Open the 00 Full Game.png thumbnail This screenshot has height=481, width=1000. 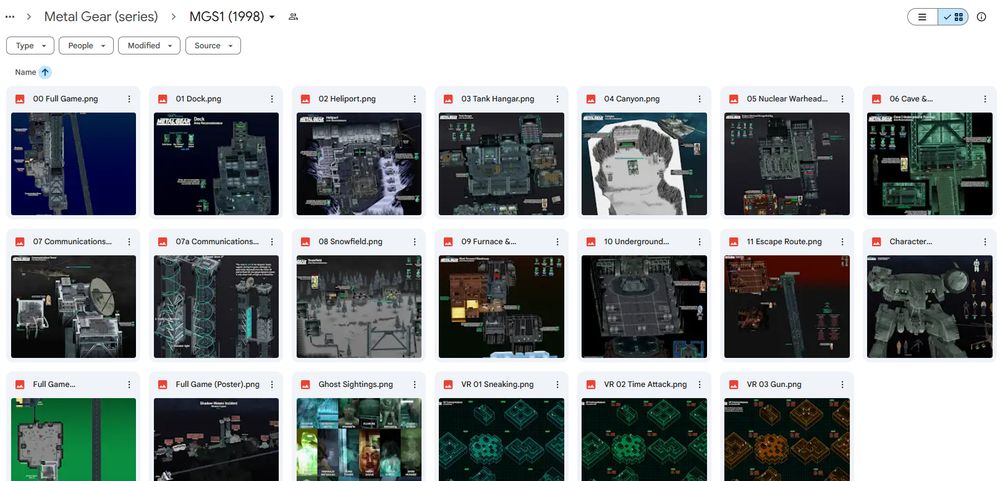pos(73,164)
